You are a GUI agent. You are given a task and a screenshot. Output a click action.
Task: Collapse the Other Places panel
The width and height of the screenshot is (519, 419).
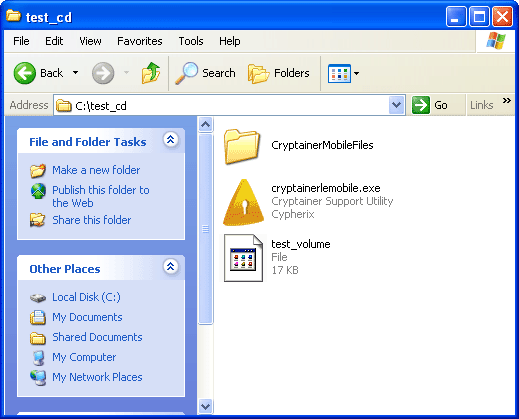(x=171, y=266)
